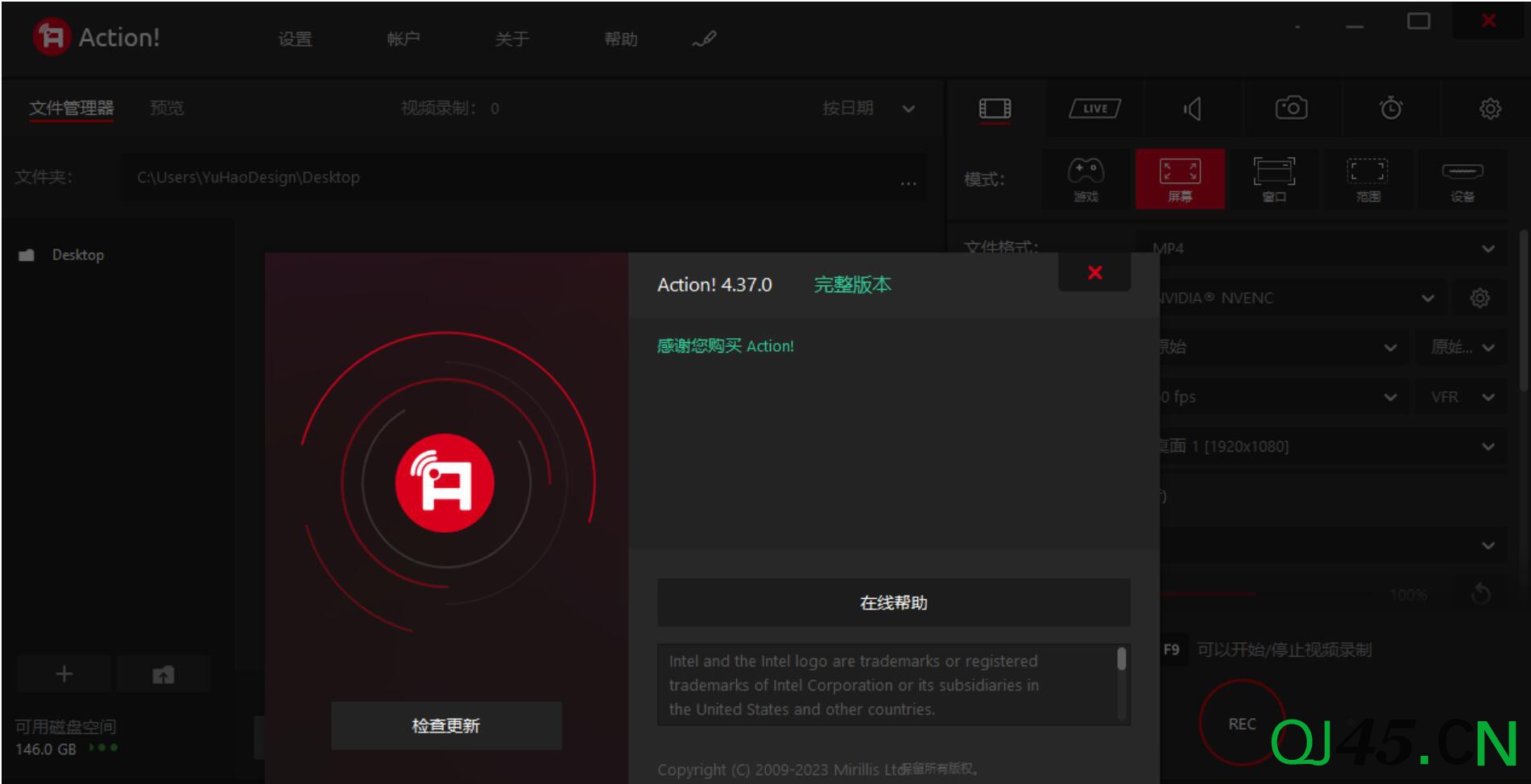Switch to the 预览 tab
The image size is (1531, 784).
[x=167, y=108]
